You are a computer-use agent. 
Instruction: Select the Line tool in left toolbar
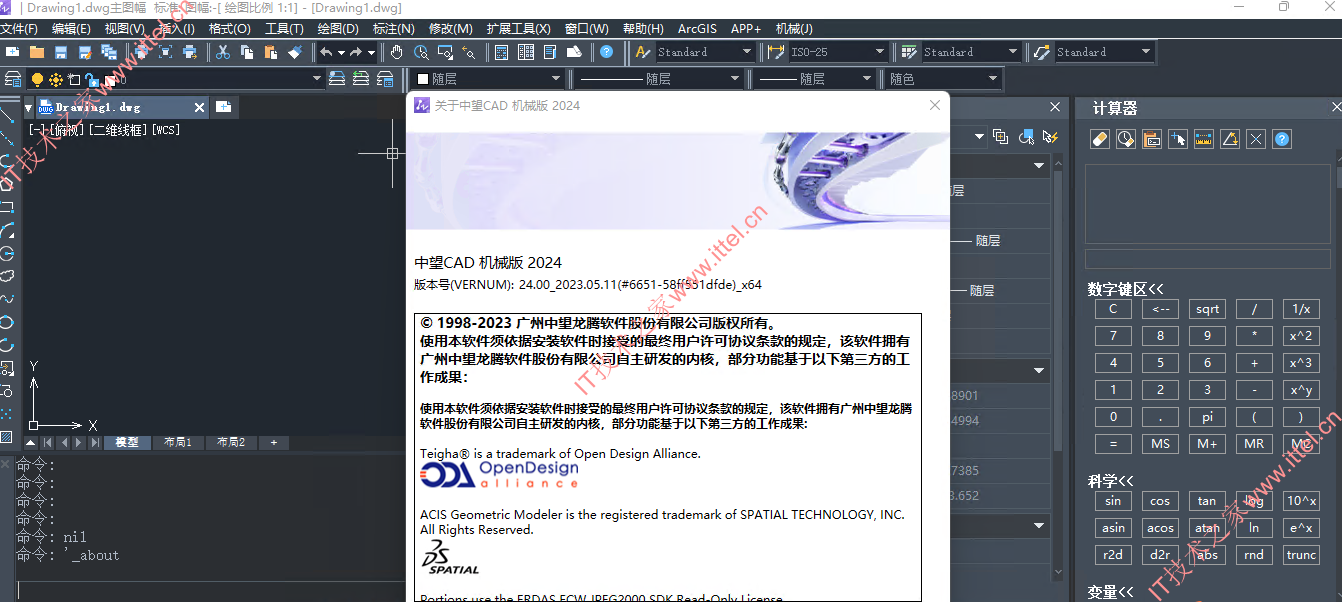pyautogui.click(x=8, y=116)
